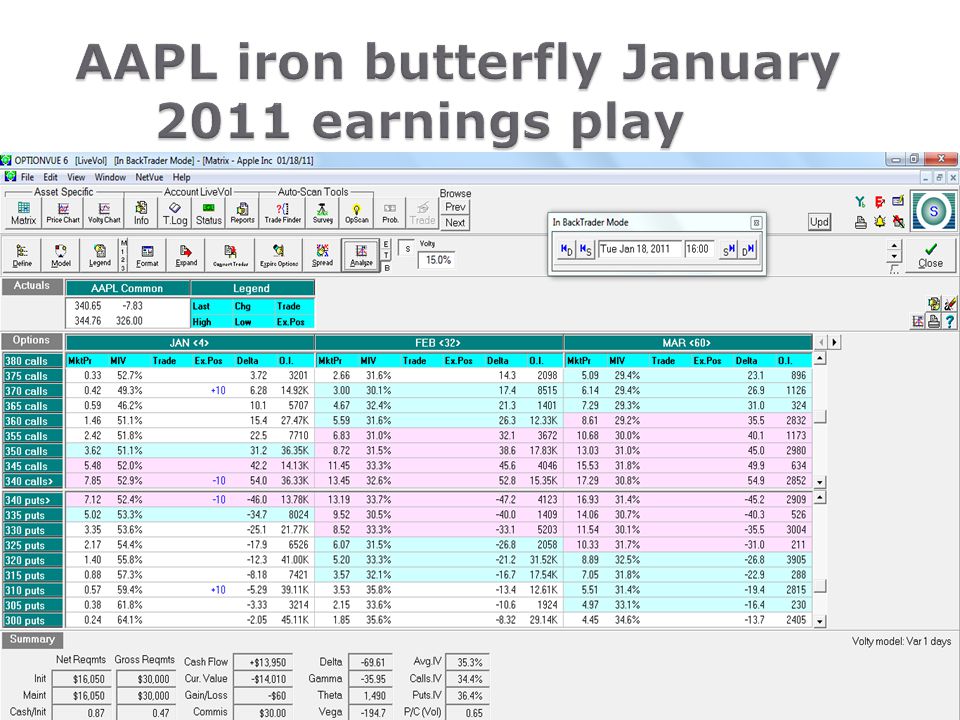Click the Browse Next button
This screenshot has height=720, width=960.
point(455,222)
